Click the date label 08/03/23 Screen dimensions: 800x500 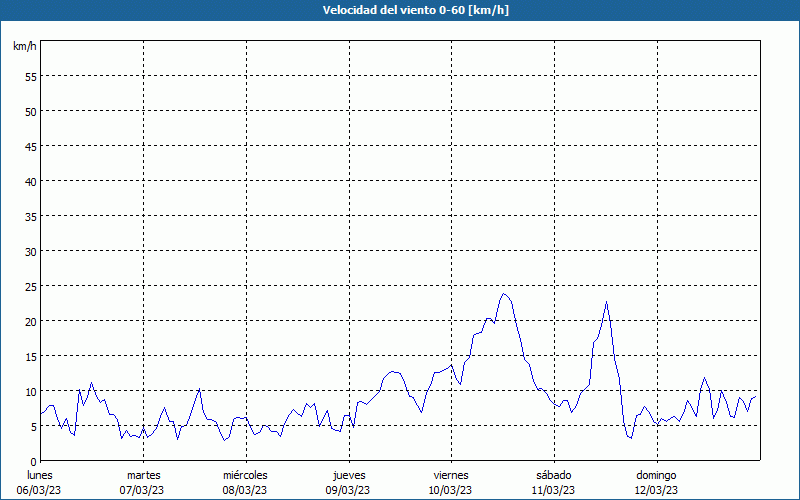tap(245, 490)
